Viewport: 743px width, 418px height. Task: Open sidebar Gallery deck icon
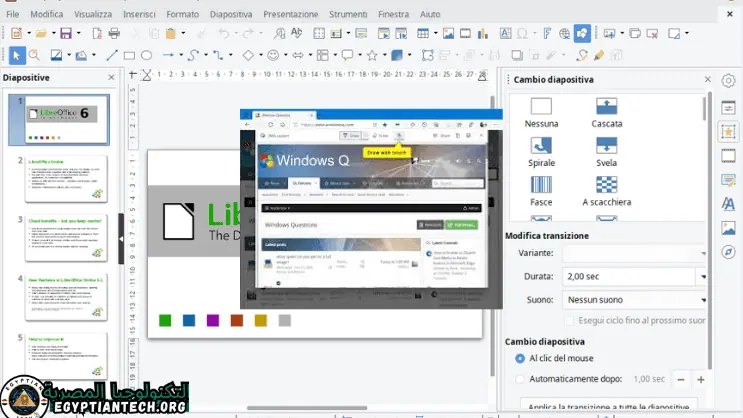[x=728, y=228]
